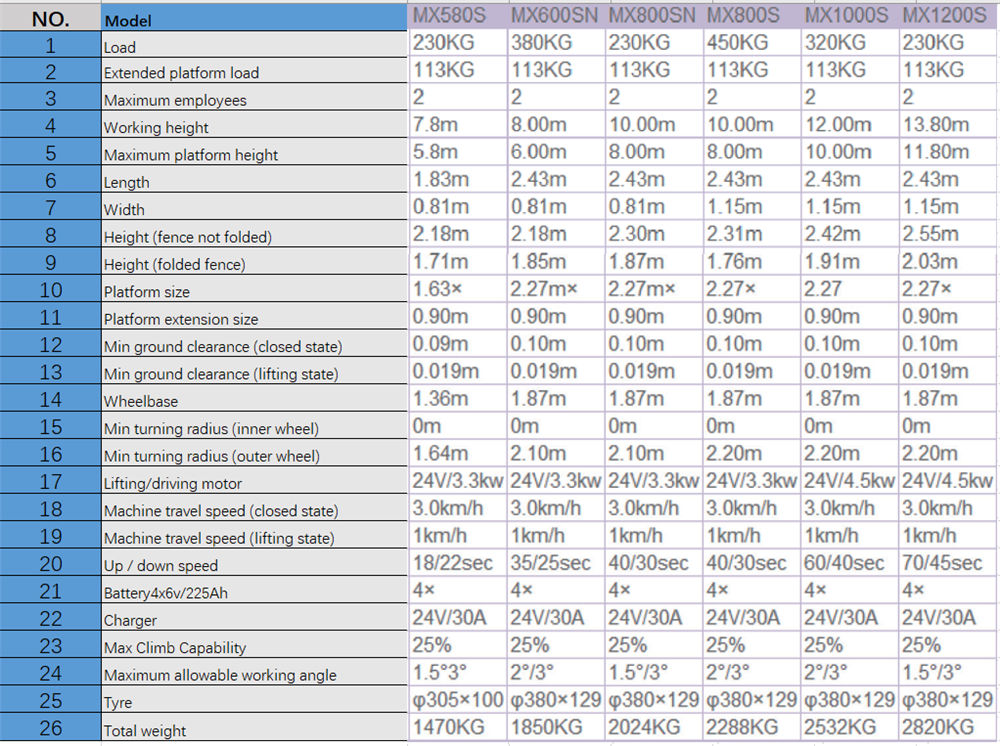
Task: Select the MX800SN column header
Action: [652, 15]
